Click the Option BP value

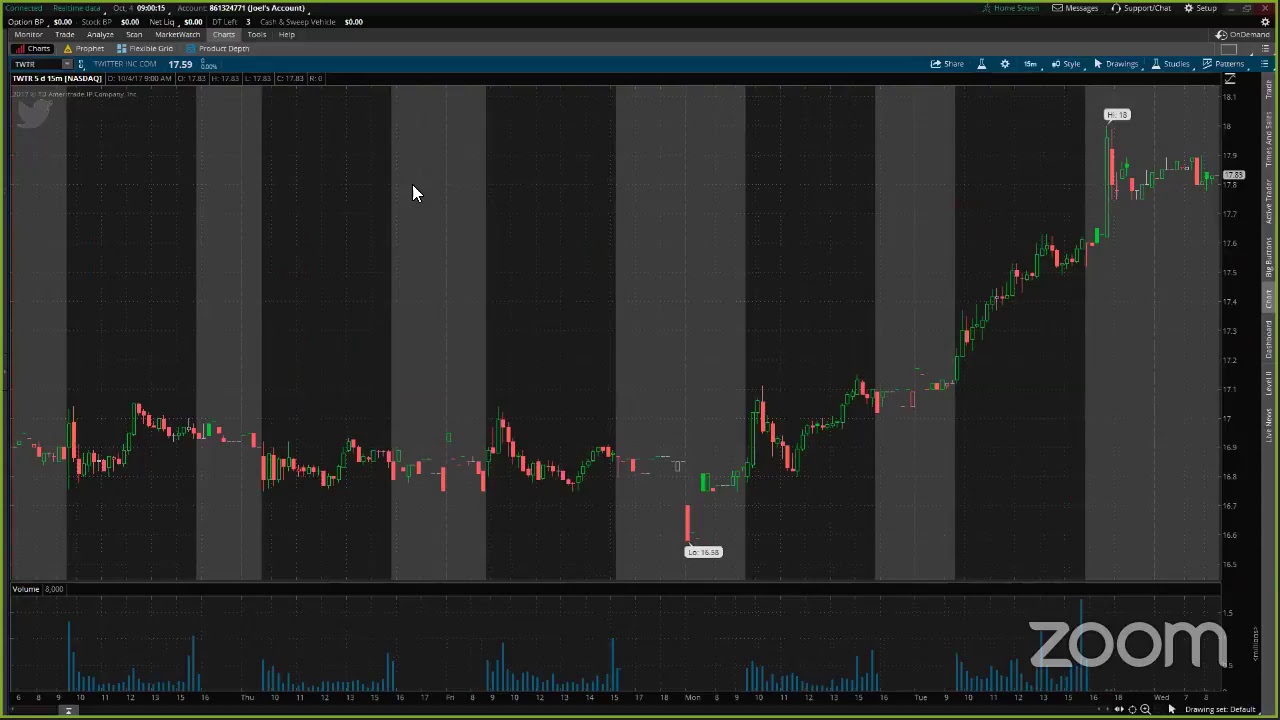pos(62,21)
